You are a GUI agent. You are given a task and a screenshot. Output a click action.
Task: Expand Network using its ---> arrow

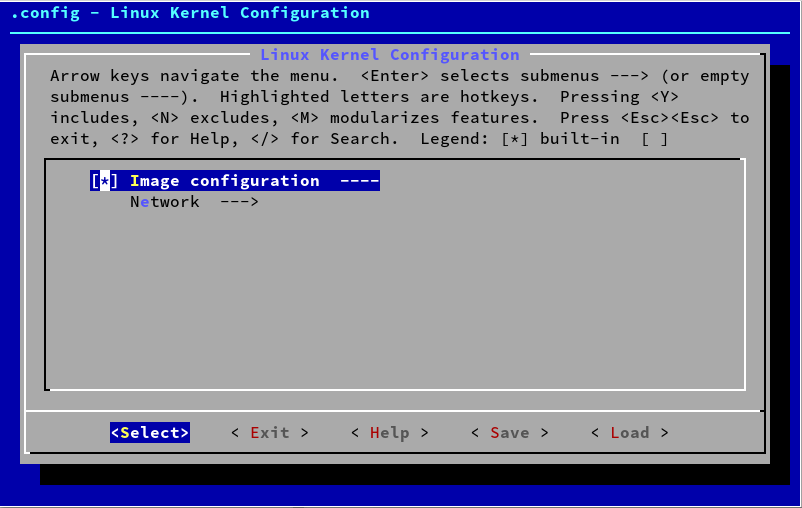[x=239, y=202]
